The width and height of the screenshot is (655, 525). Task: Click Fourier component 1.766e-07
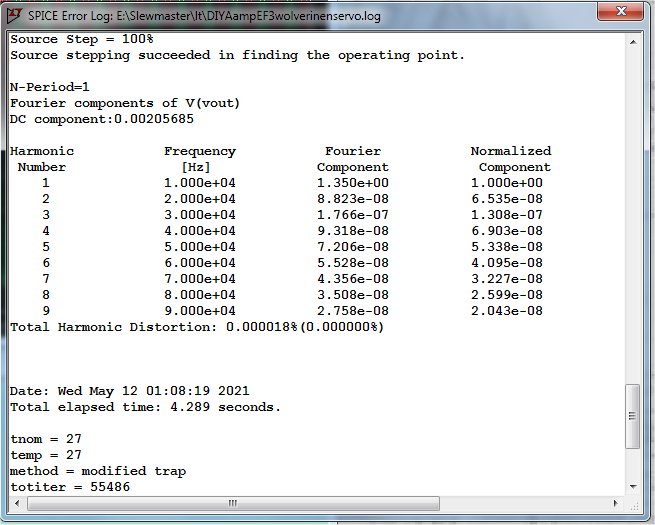click(353, 215)
